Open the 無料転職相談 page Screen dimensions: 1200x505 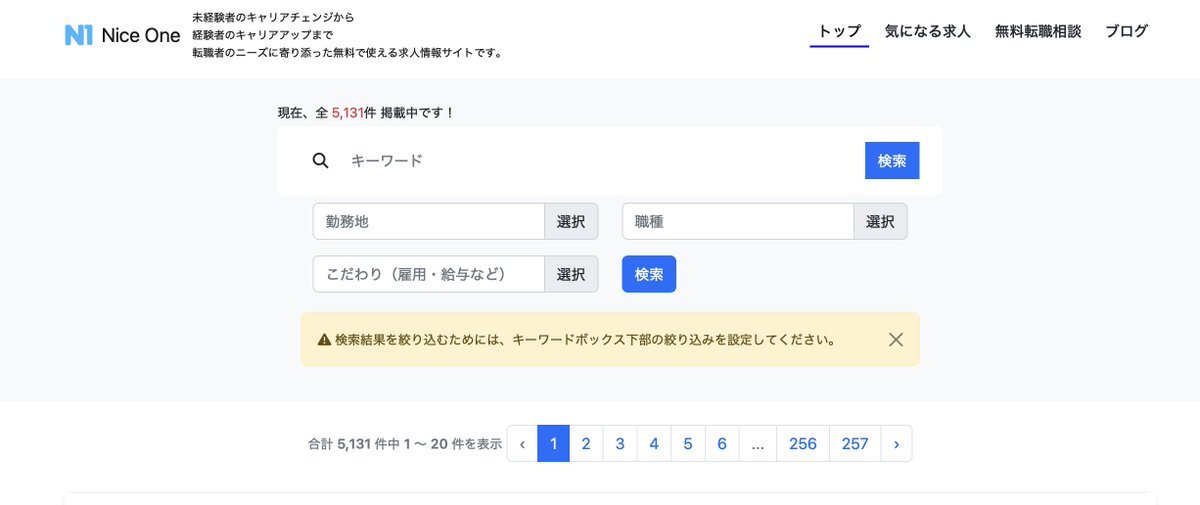pyautogui.click(x=1038, y=31)
